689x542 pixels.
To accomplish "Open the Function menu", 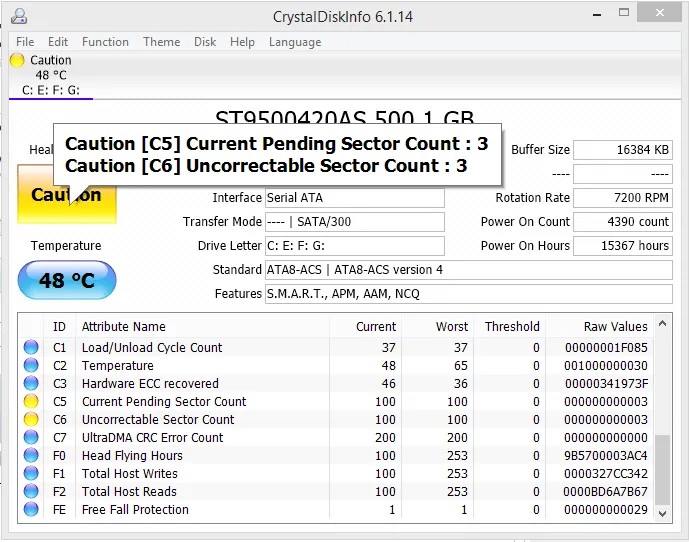I will click(105, 42).
